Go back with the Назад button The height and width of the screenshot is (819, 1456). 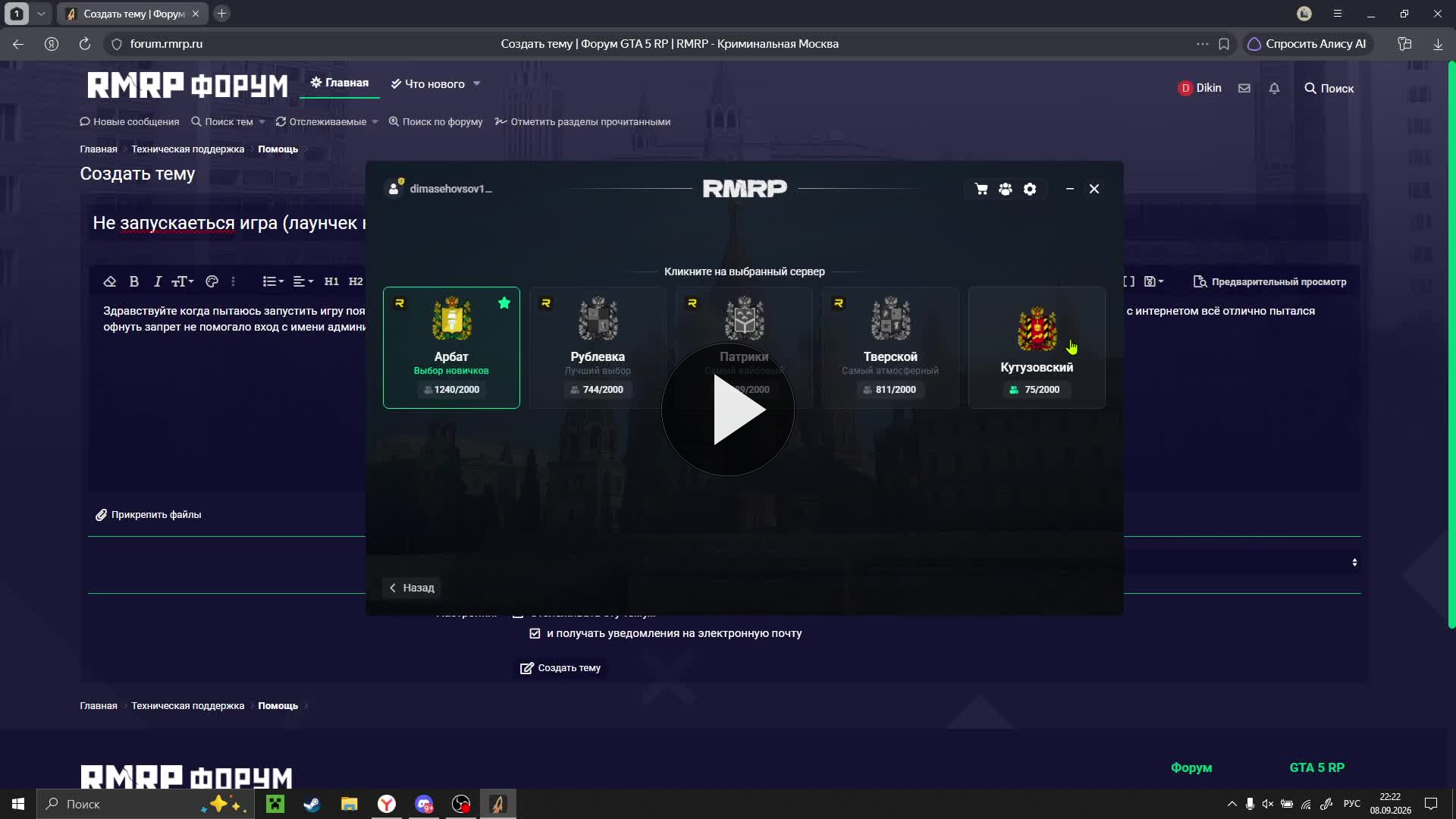[413, 588]
